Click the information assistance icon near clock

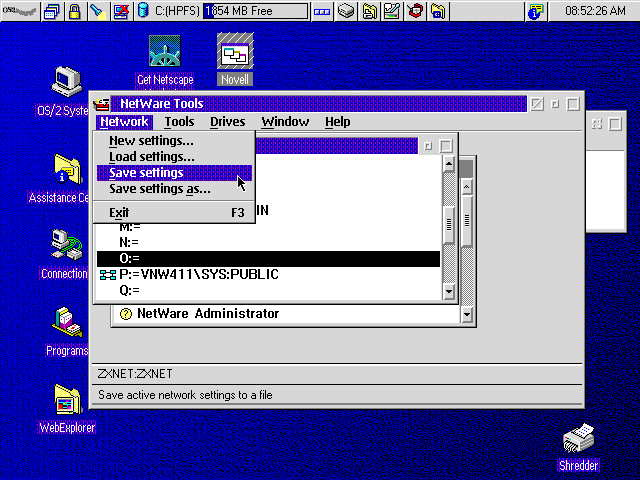[x=536, y=11]
